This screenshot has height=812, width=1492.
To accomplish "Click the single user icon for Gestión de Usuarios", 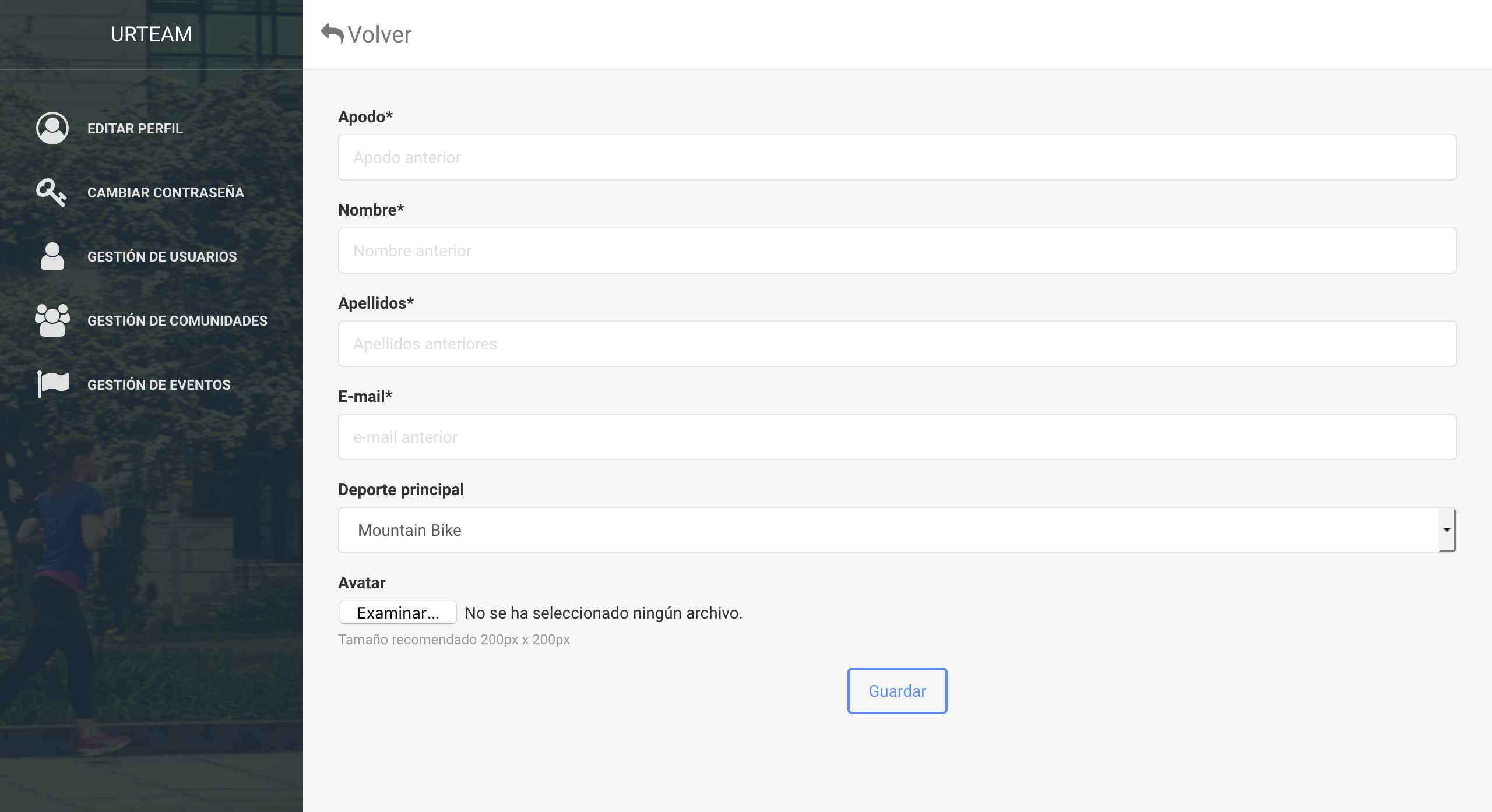I will (52, 256).
